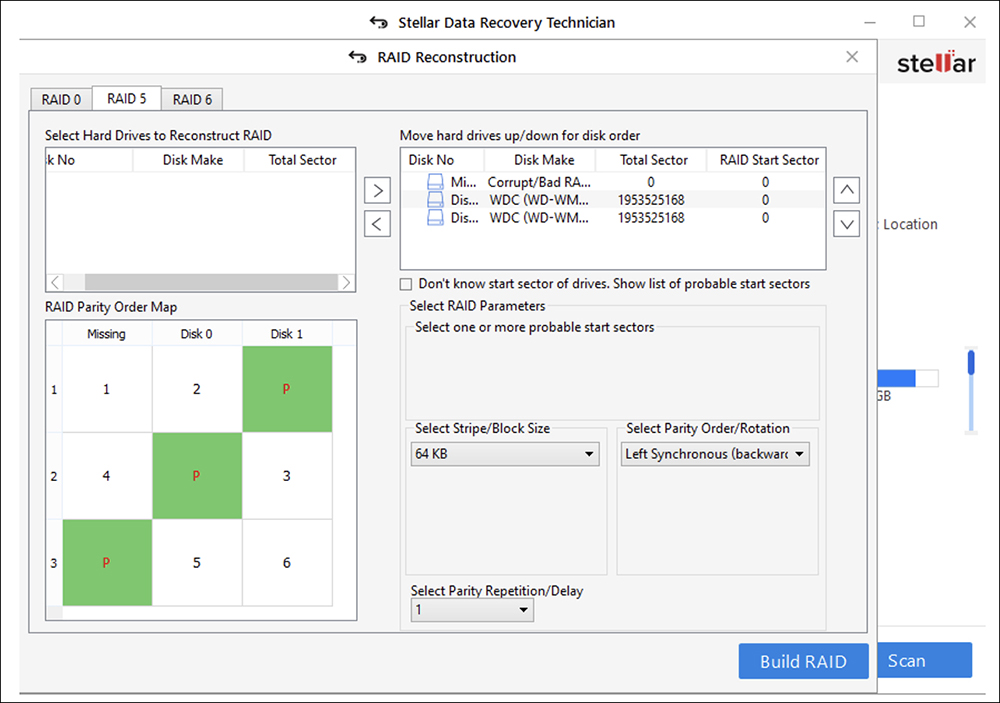Image resolution: width=1000 pixels, height=703 pixels.
Task: Click the Scan button in main window
Action: (x=925, y=660)
